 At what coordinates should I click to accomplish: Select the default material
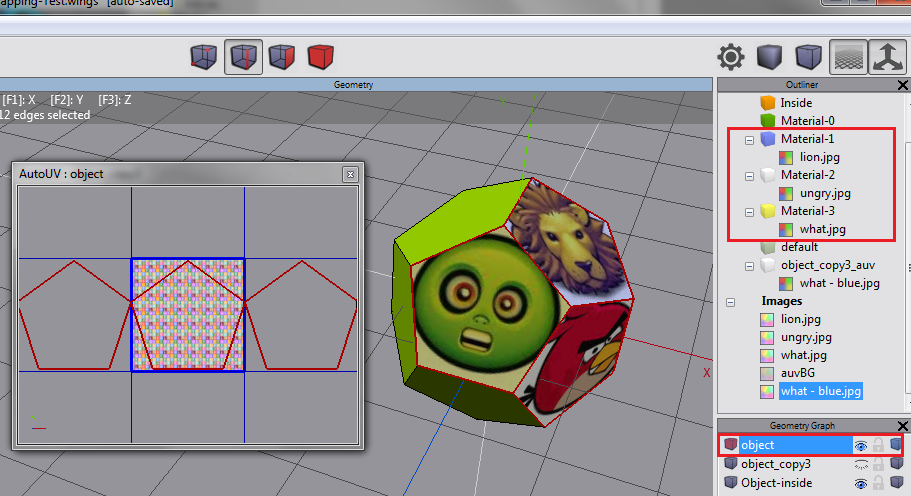(x=799, y=247)
